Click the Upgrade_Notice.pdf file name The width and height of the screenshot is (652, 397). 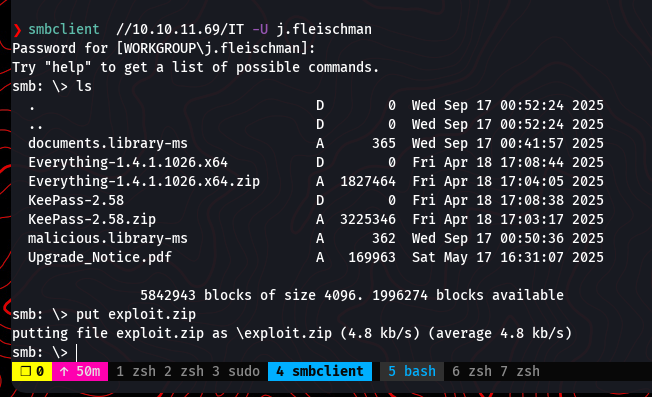[100, 257]
